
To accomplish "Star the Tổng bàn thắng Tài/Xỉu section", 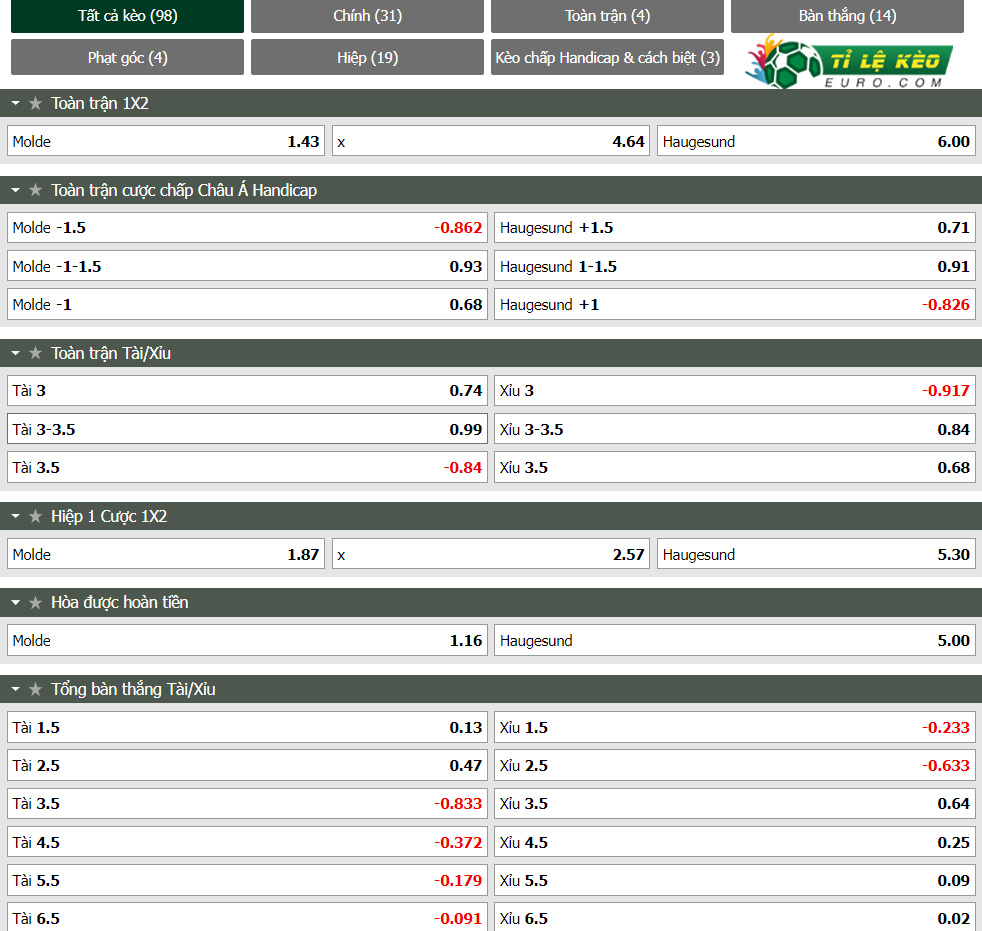I will [36, 689].
